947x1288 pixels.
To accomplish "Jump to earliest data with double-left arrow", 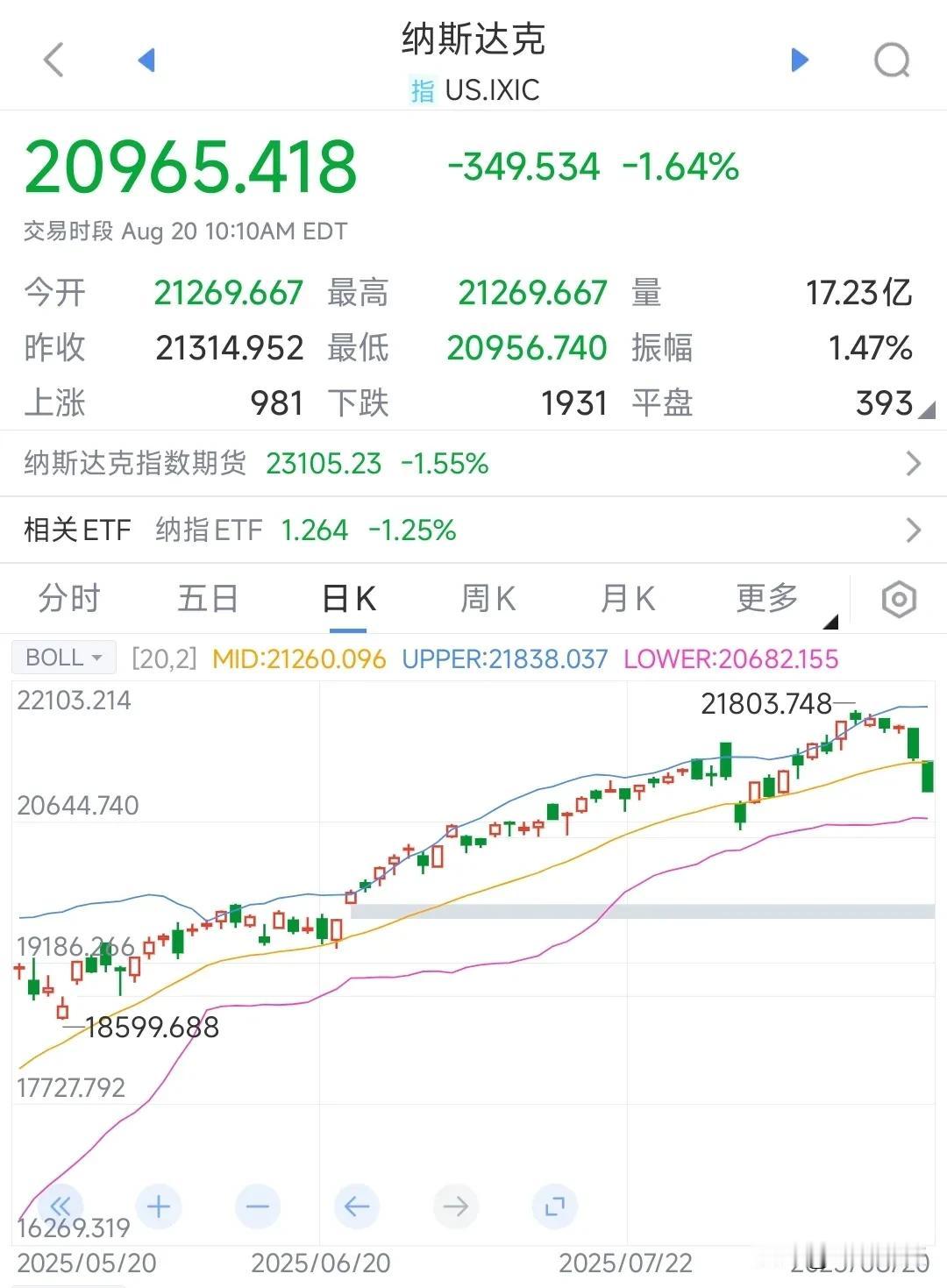I will tap(60, 1206).
